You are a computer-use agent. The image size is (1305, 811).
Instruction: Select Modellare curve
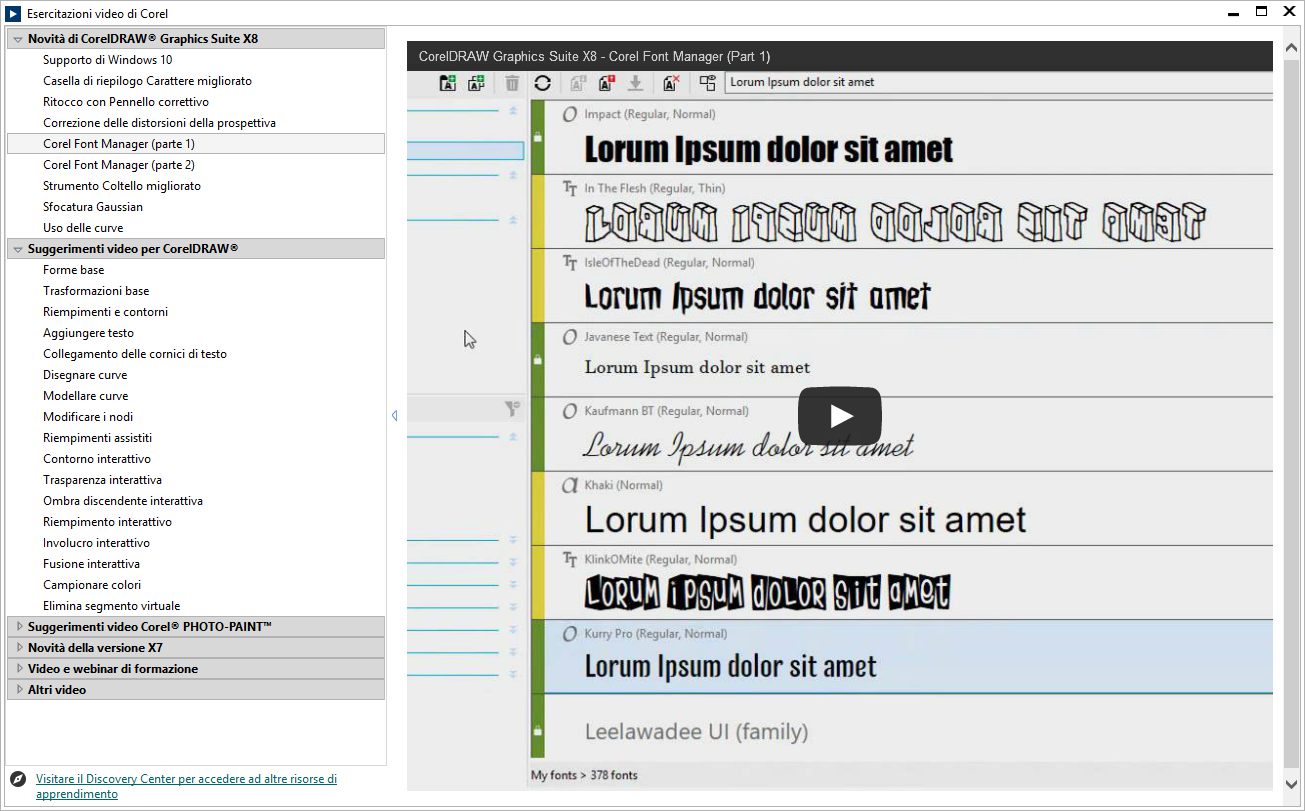click(x=86, y=396)
